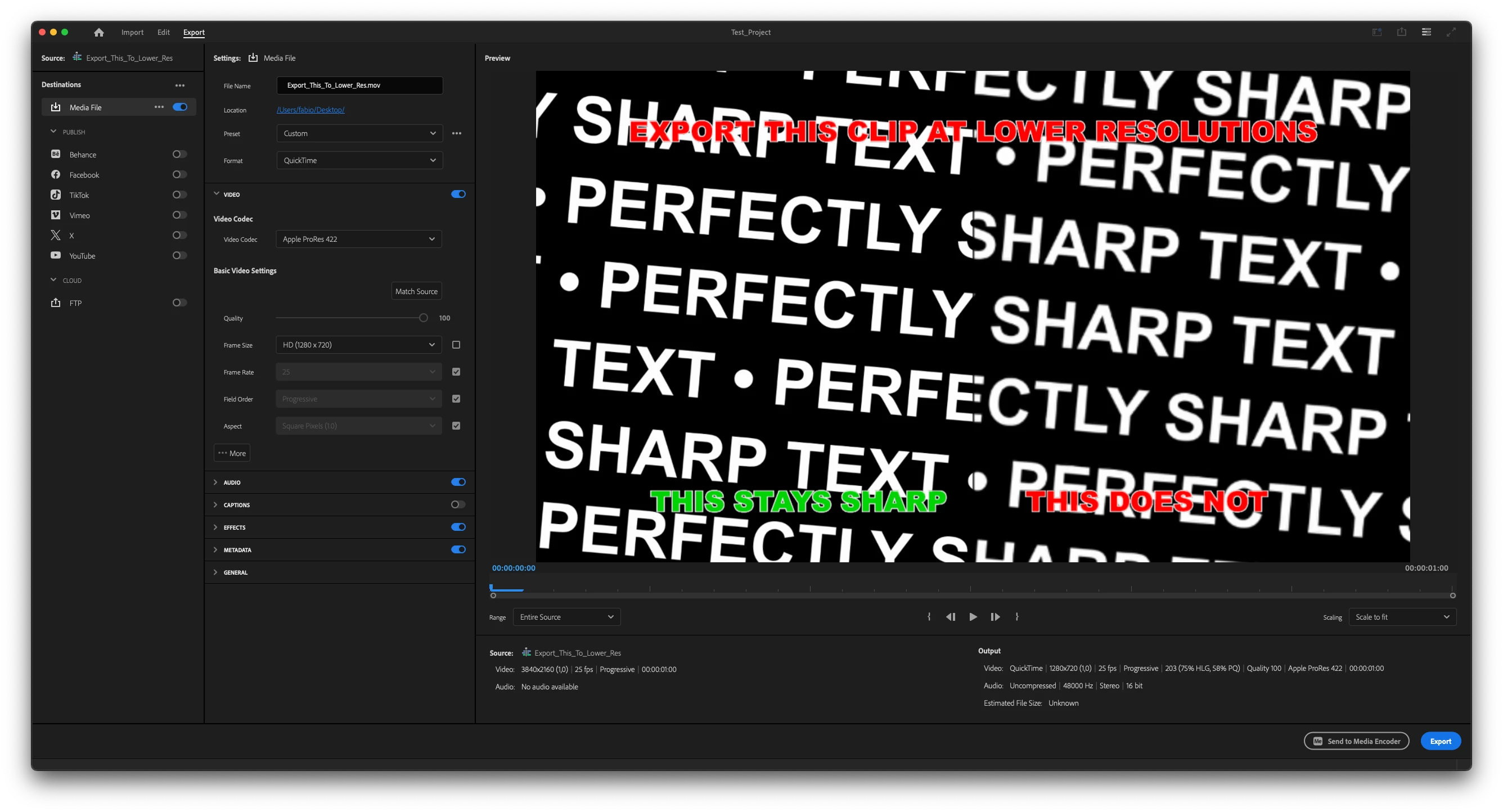
Task: Switch to the Import tab
Action: 132,32
